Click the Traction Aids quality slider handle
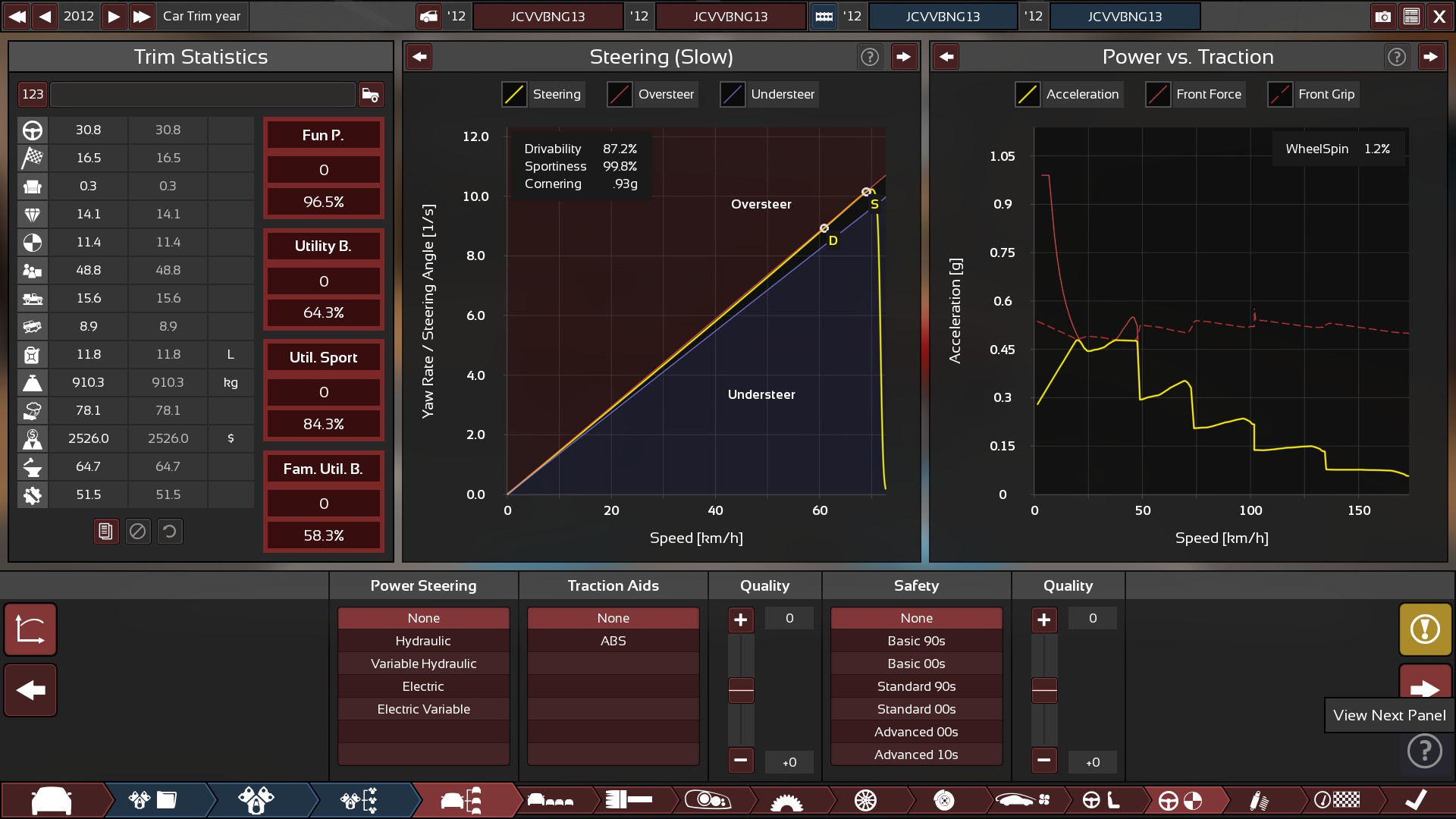Viewport: 1456px width, 819px height. pyautogui.click(x=741, y=690)
